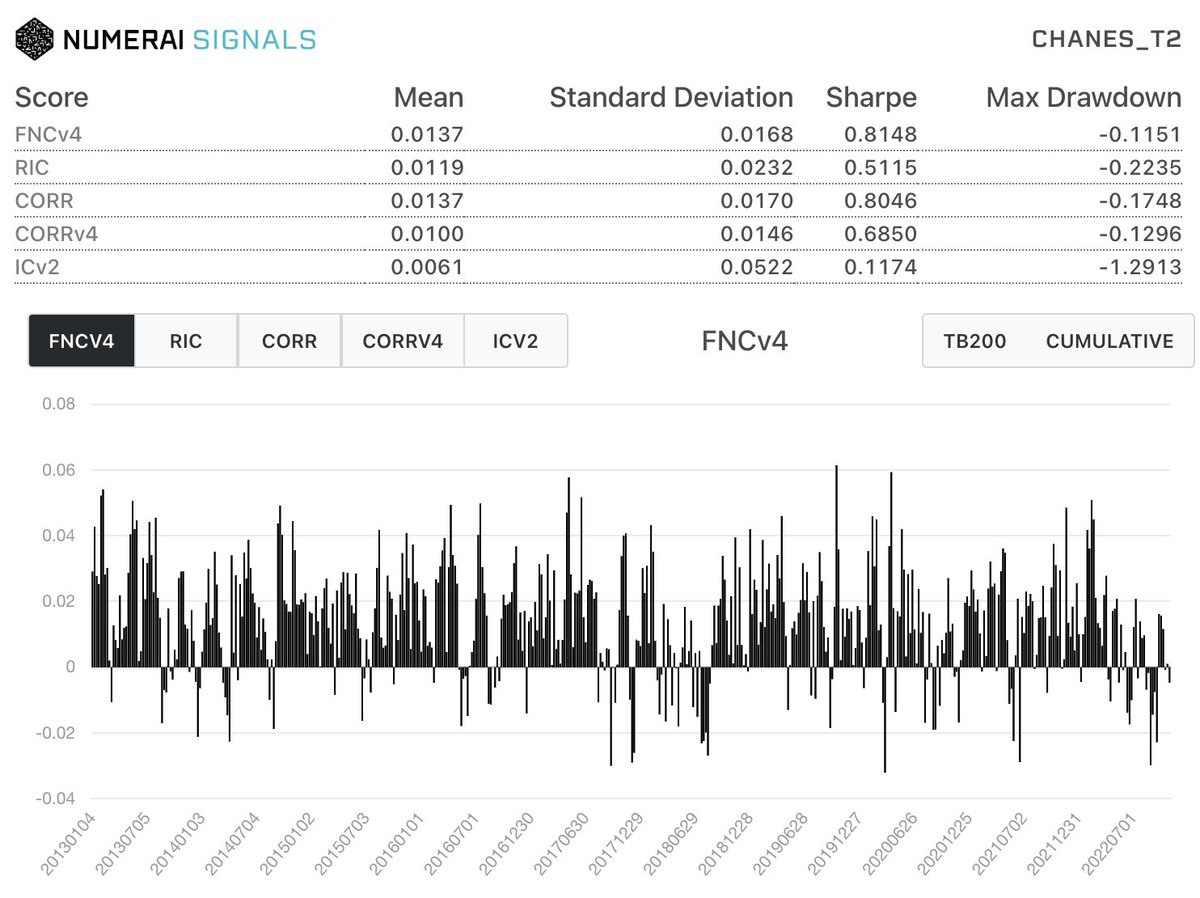
Task: Click the tallest bar in the chart
Action: 837,560
